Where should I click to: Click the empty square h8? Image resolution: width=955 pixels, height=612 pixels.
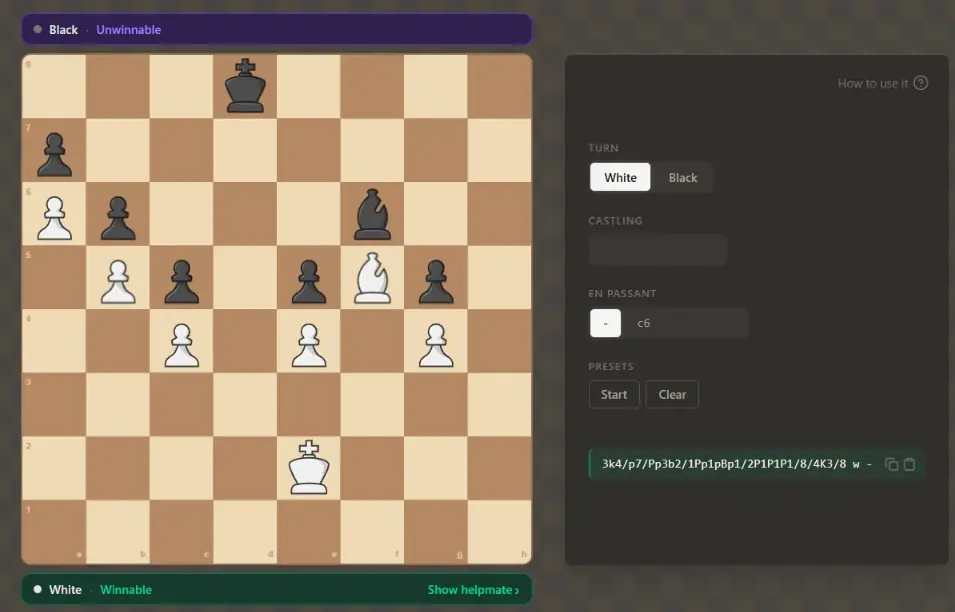pyautogui.click(x=499, y=86)
